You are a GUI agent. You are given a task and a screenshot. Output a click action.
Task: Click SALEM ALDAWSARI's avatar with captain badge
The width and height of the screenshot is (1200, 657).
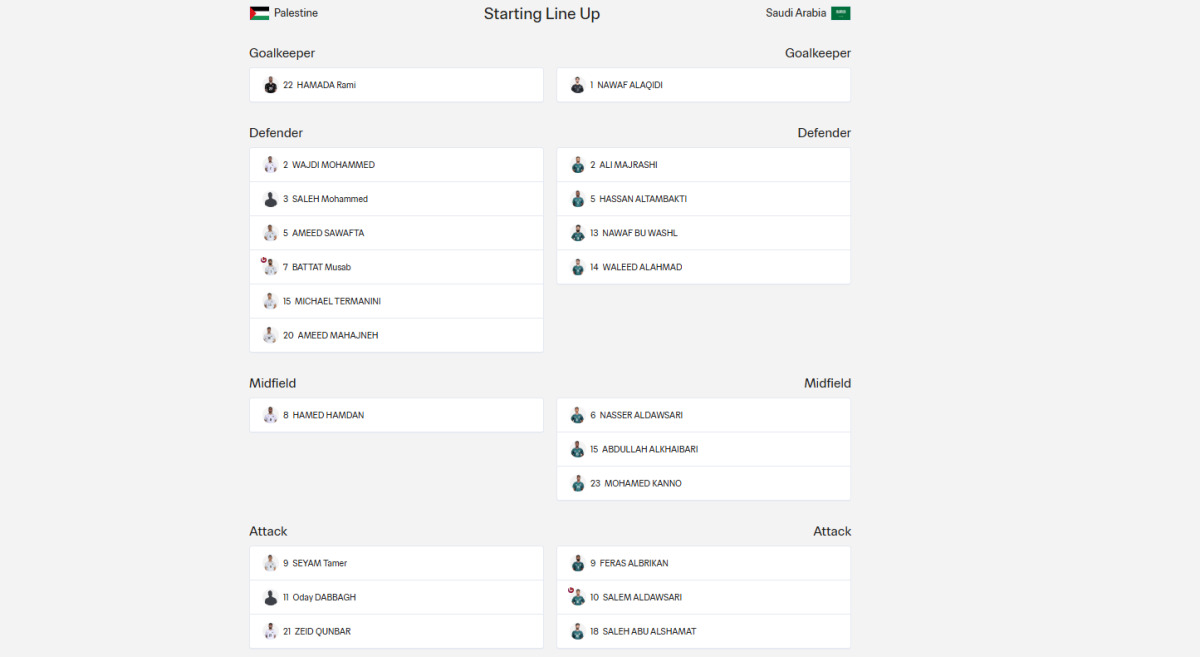tap(577, 597)
